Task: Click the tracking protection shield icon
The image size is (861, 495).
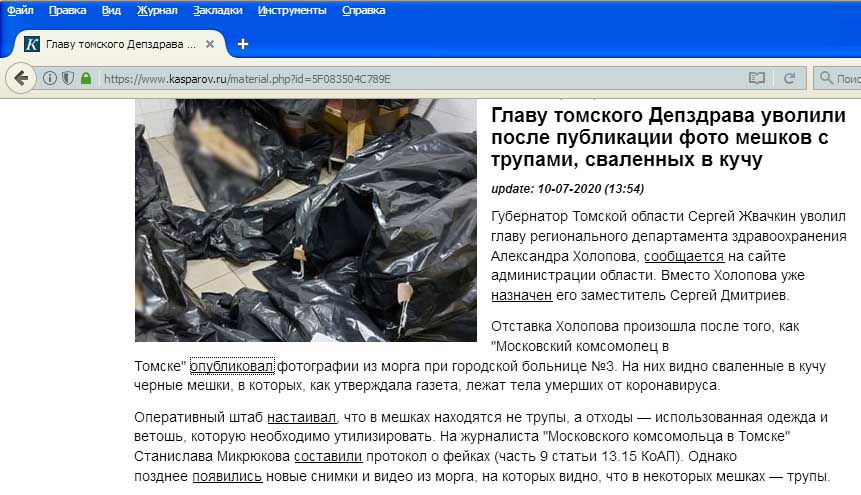Action: click(x=68, y=79)
